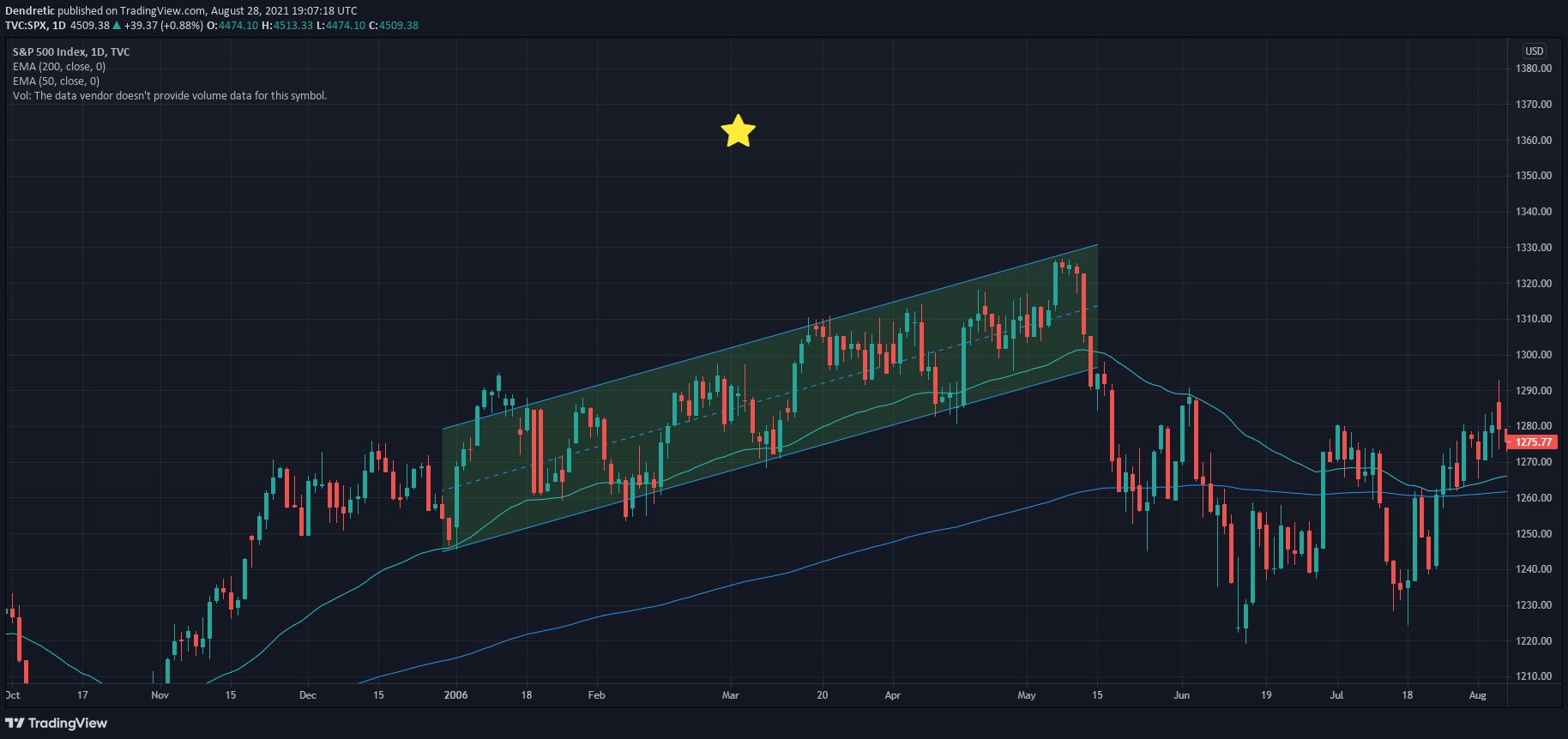This screenshot has width=1568, height=739.
Task: Click the 1250.00 price axis label
Action: 1534,534
